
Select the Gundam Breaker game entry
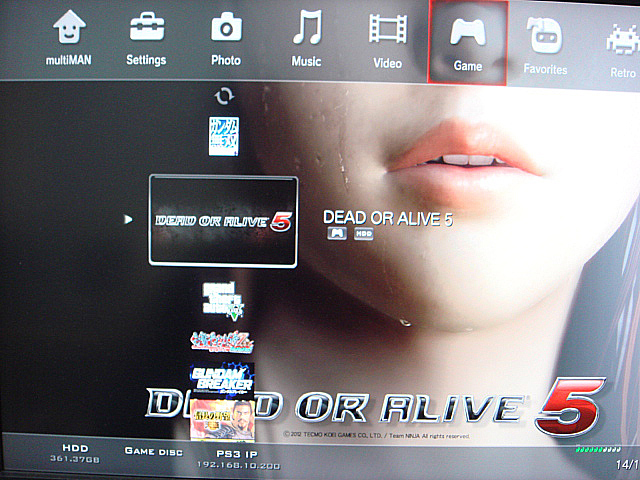(x=222, y=380)
